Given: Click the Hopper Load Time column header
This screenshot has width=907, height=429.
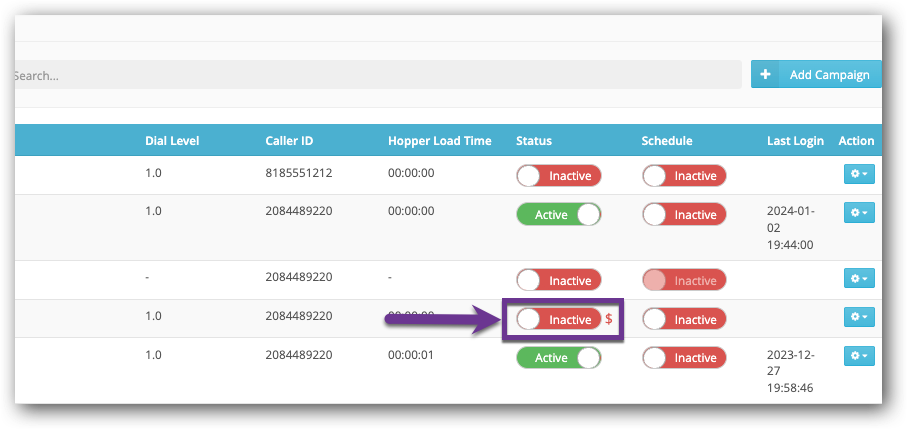Looking at the screenshot, I should pos(439,141).
